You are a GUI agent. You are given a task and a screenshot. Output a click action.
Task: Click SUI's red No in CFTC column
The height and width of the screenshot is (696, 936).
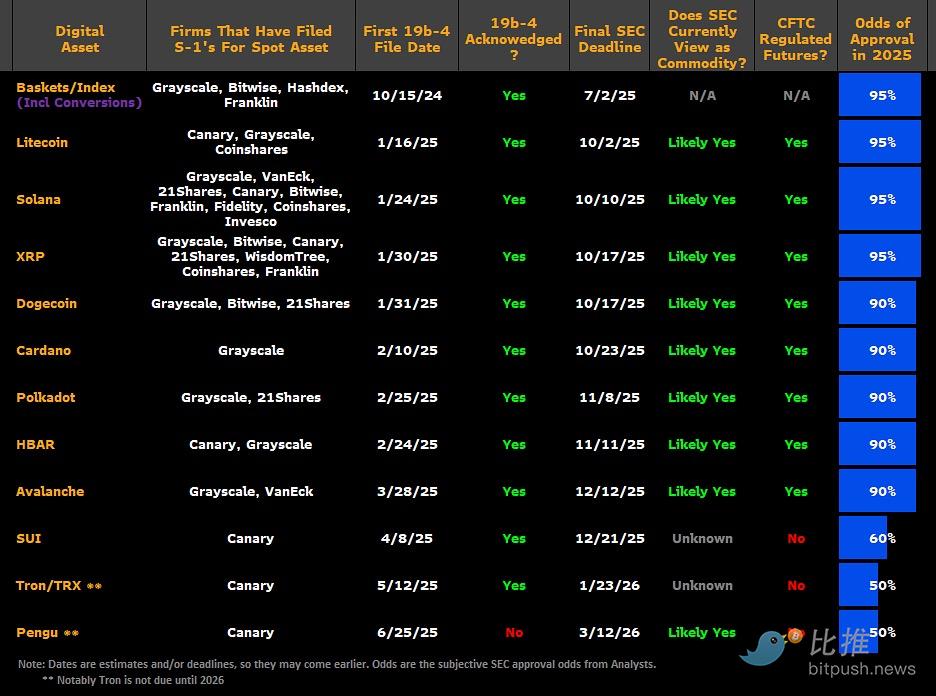(x=795, y=538)
